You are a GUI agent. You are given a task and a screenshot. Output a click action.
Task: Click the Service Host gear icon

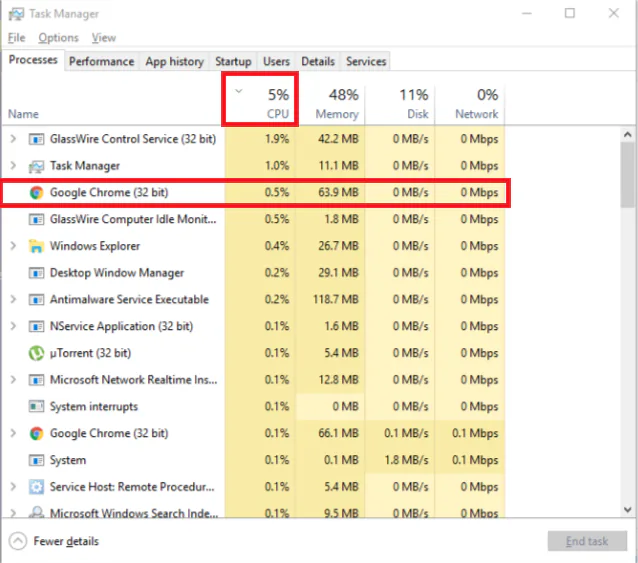(36, 487)
